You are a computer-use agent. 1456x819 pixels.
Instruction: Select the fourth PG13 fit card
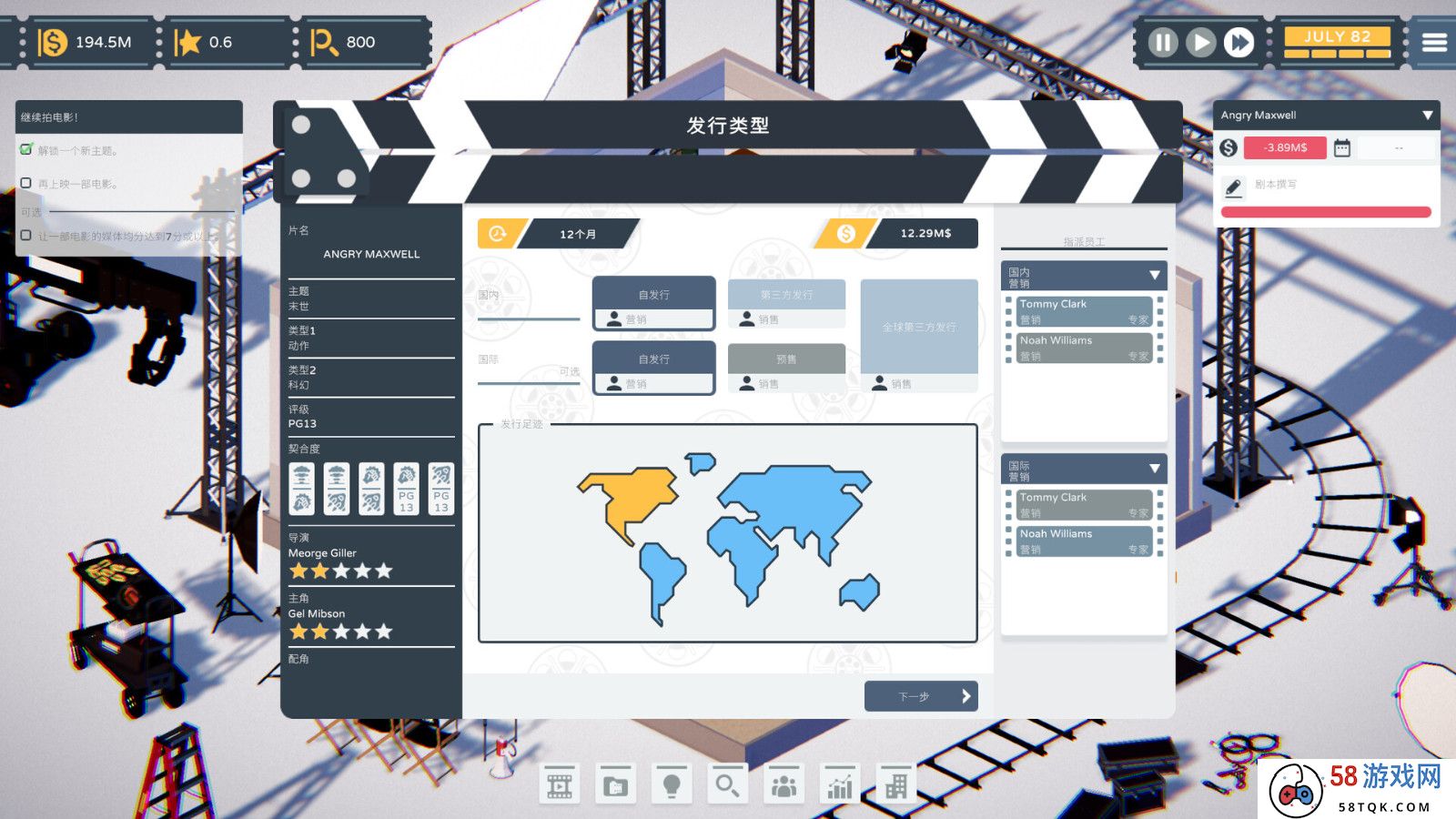tap(407, 489)
